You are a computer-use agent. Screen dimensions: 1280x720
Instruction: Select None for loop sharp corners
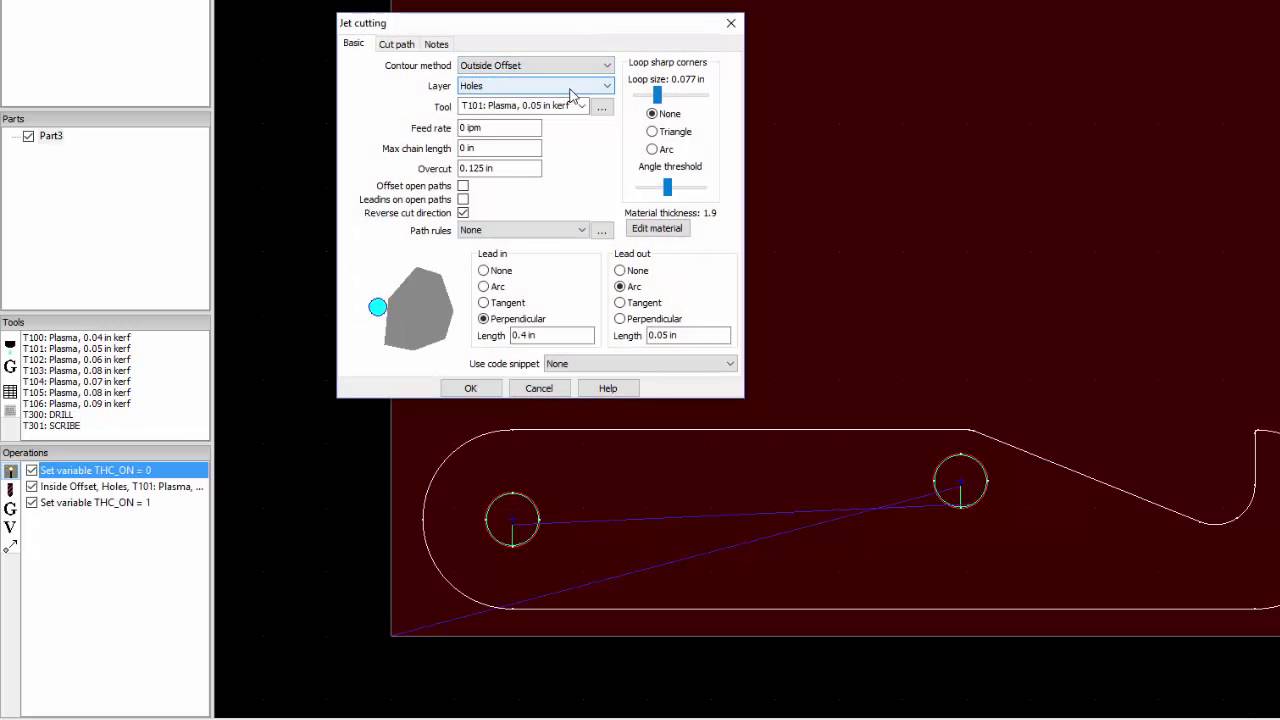click(652, 114)
